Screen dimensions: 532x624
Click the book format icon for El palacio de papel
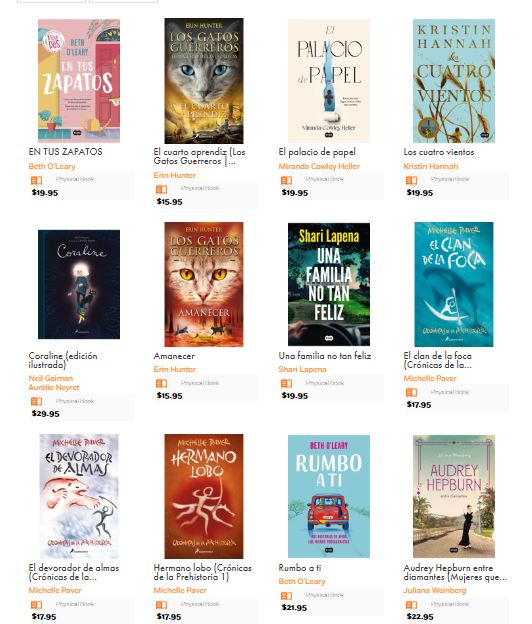pyautogui.click(x=286, y=181)
